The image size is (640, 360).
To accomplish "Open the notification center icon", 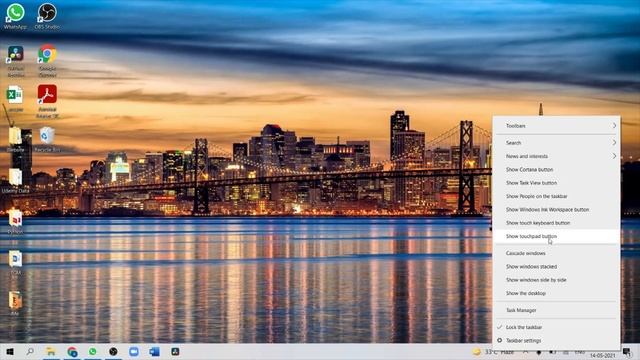I will [627, 352].
